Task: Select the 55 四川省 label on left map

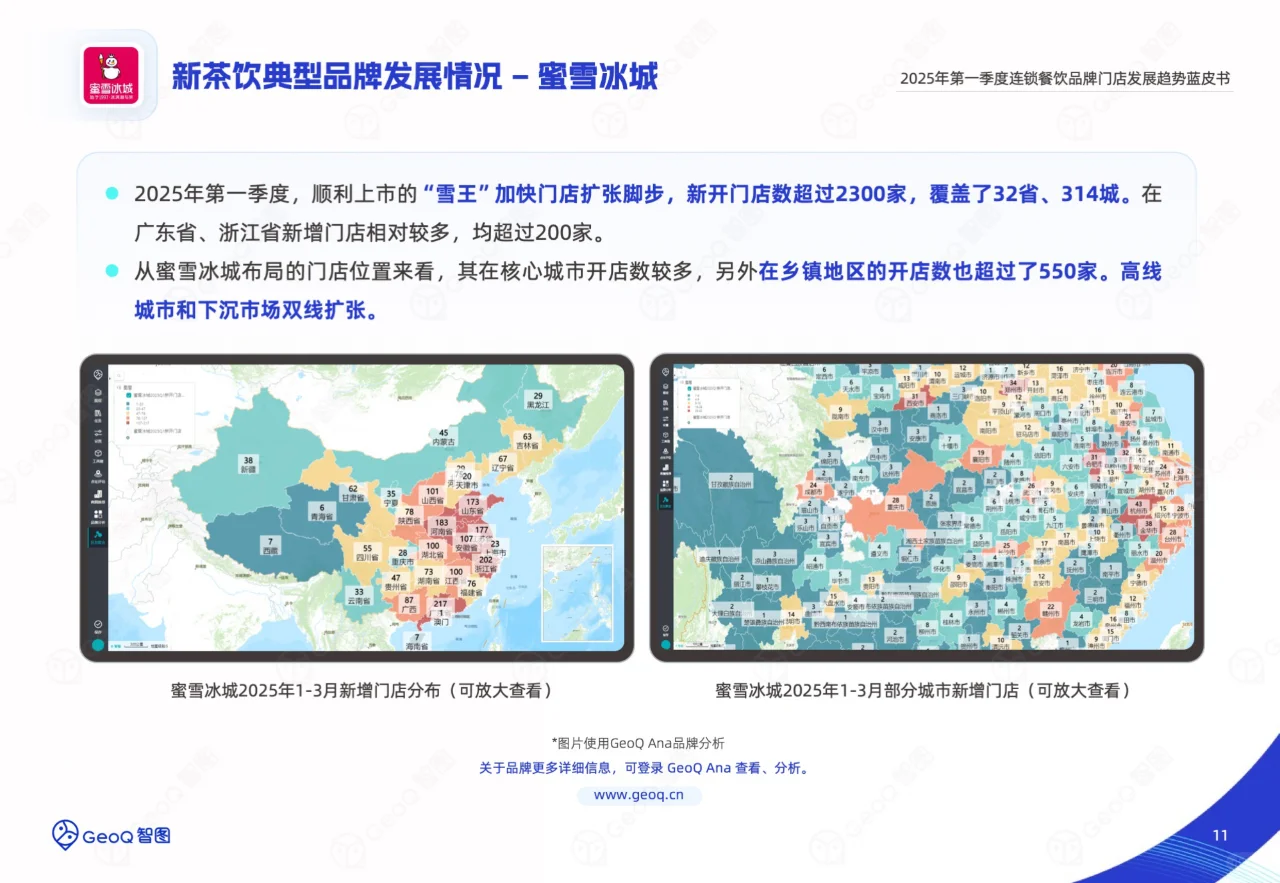Action: pos(368,554)
